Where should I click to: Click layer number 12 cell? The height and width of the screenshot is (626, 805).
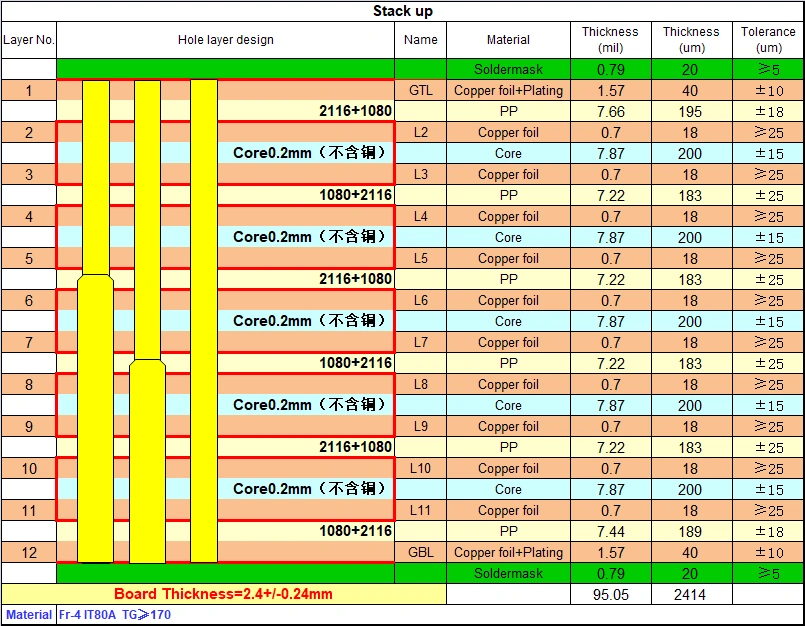pos(29,552)
